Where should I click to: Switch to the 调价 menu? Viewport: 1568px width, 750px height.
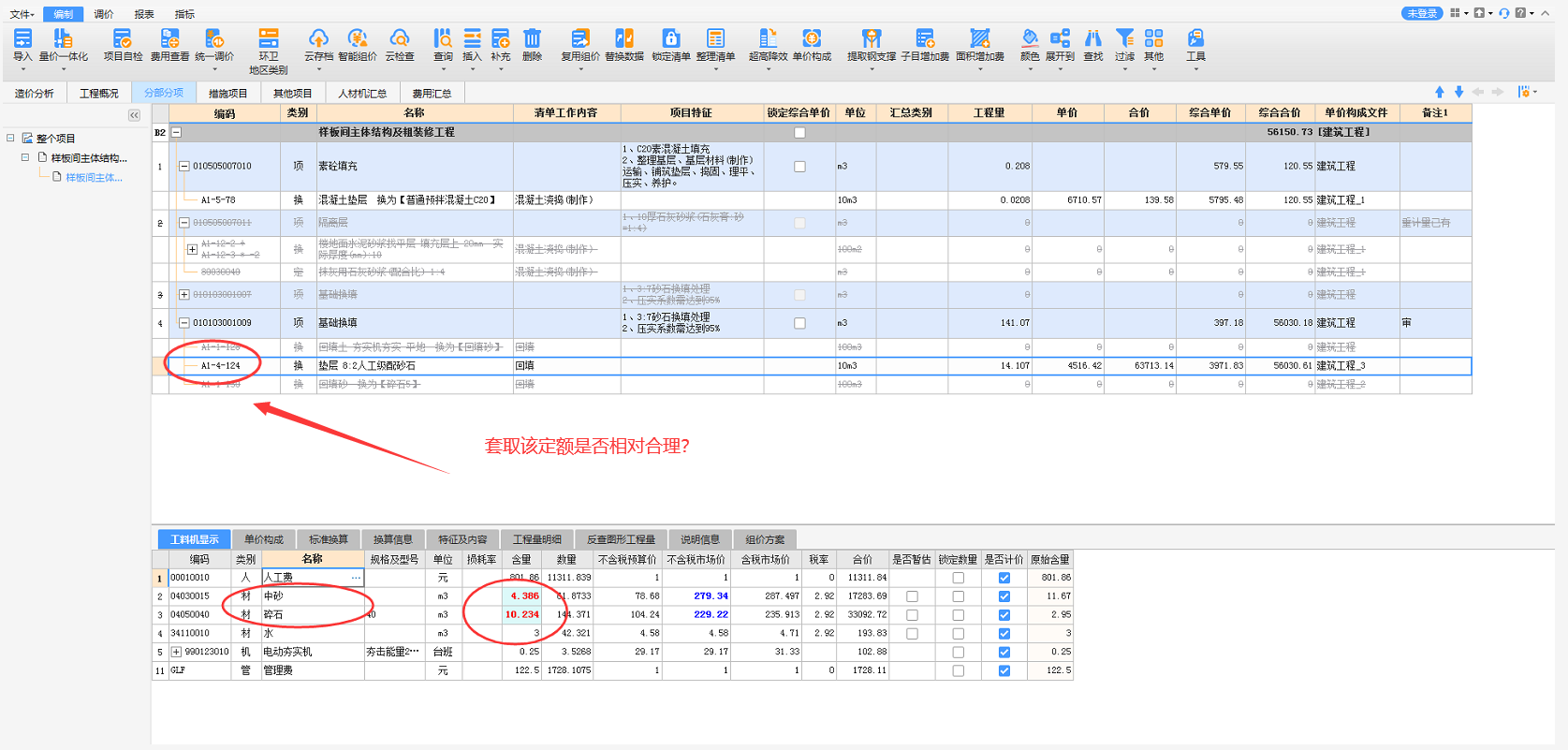coord(104,14)
